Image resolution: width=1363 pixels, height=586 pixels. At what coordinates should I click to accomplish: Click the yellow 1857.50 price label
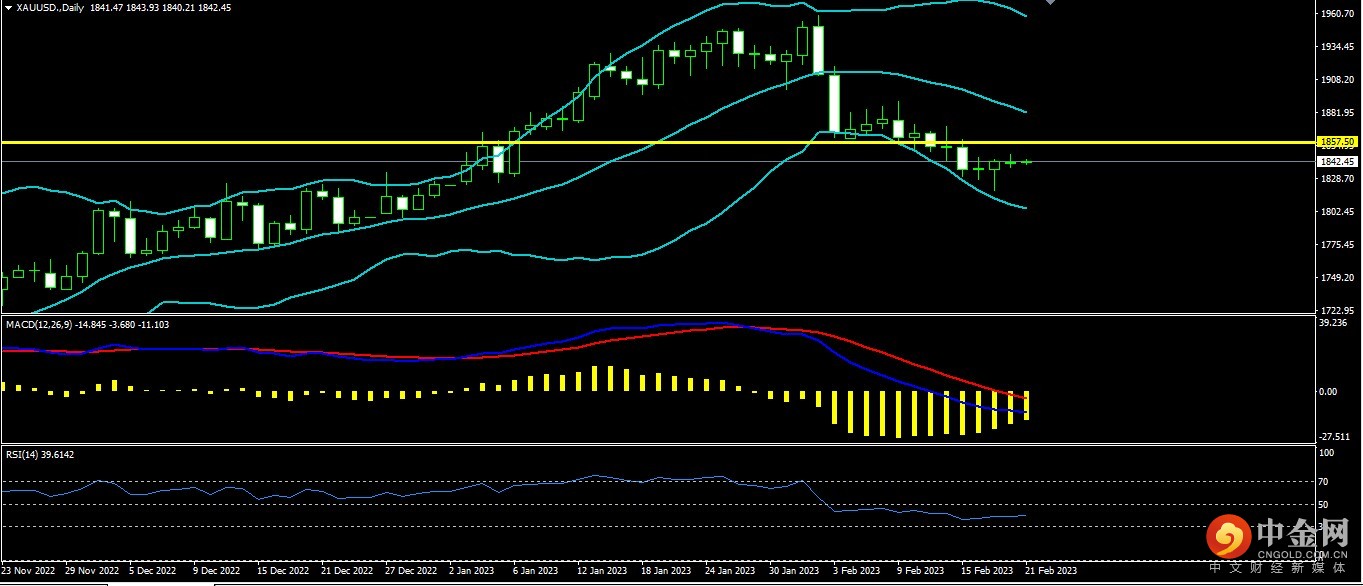(1336, 143)
